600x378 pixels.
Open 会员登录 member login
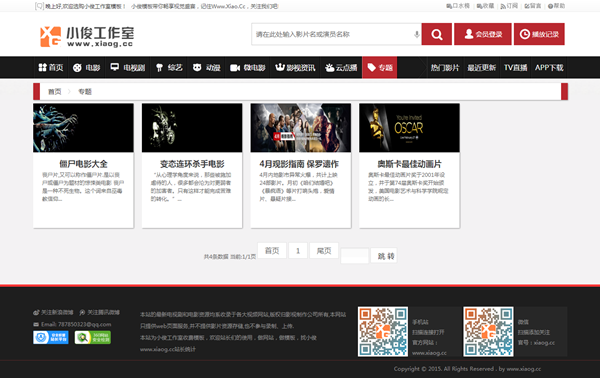pyautogui.click(x=483, y=34)
